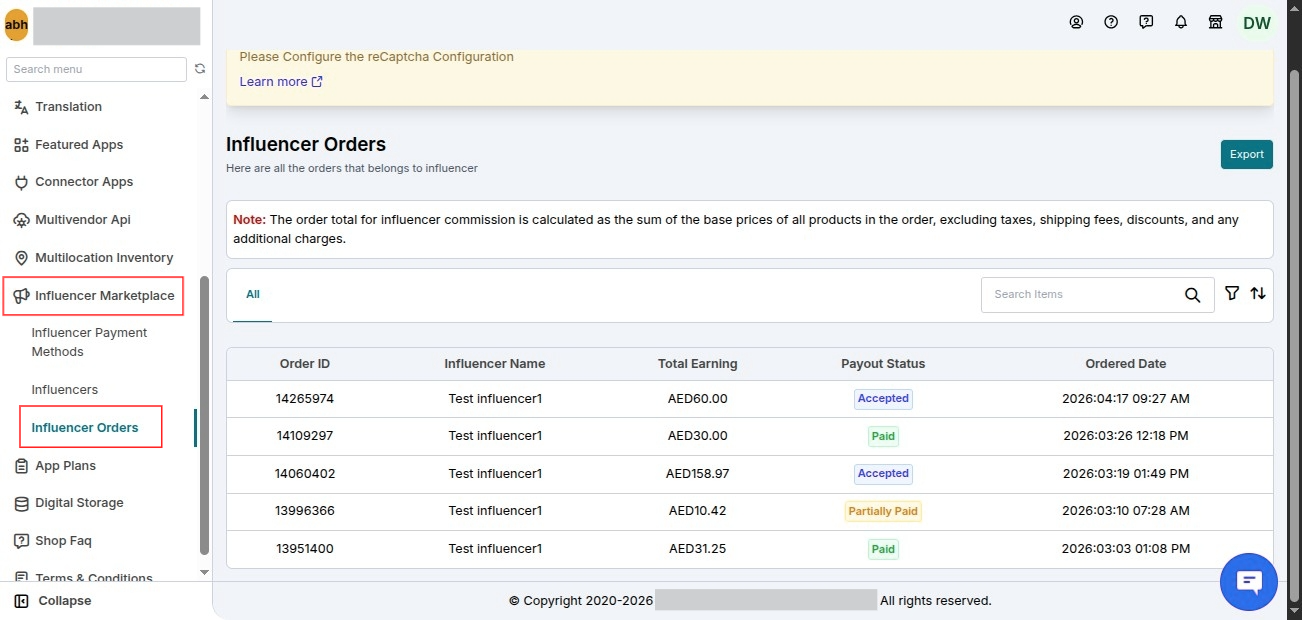Viewport: 1302px width, 620px height.
Task: Click the date 2026:03:03 01:08 PM
Action: pyautogui.click(x=1126, y=549)
